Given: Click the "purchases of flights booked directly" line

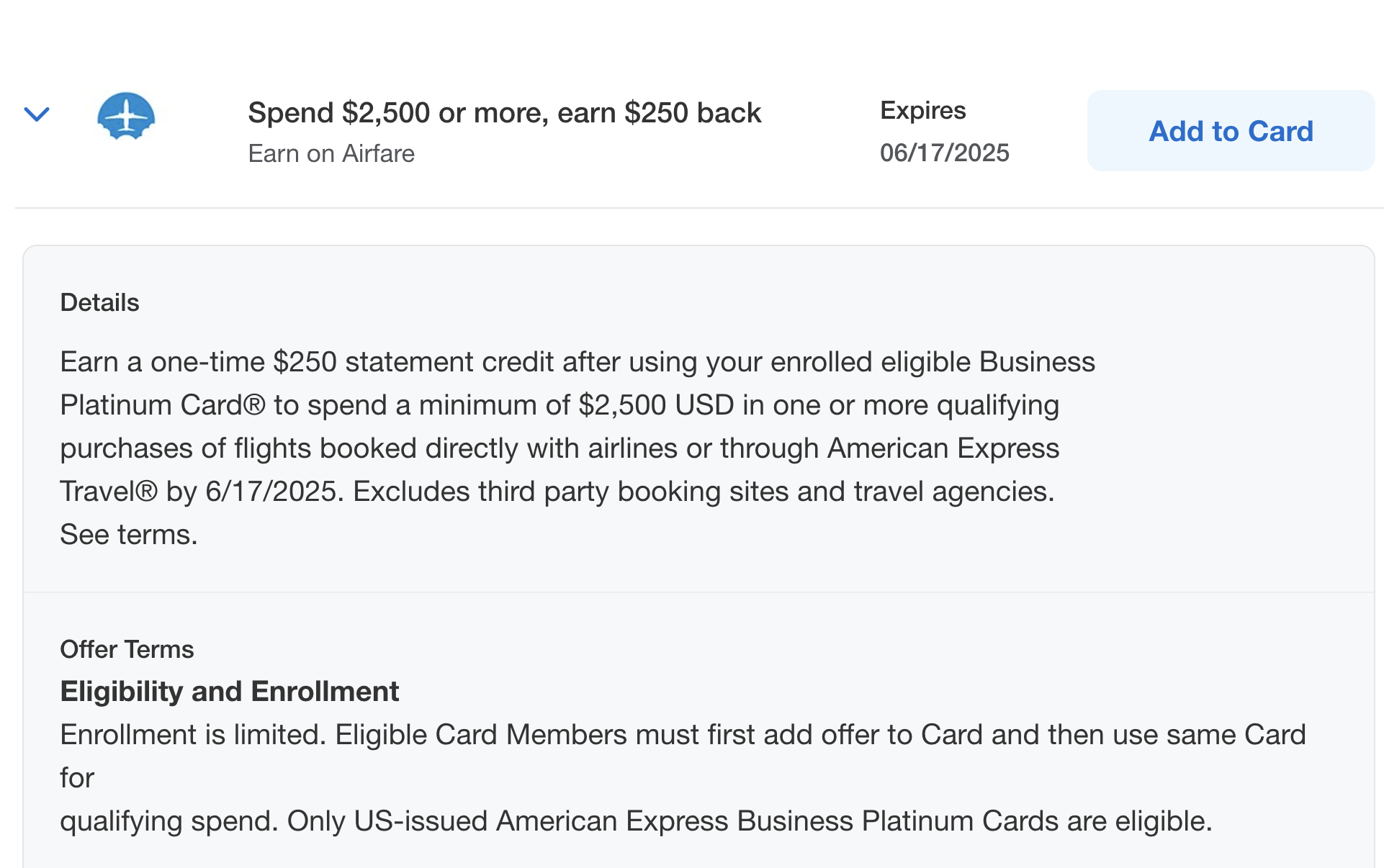Looking at the screenshot, I should [559, 448].
